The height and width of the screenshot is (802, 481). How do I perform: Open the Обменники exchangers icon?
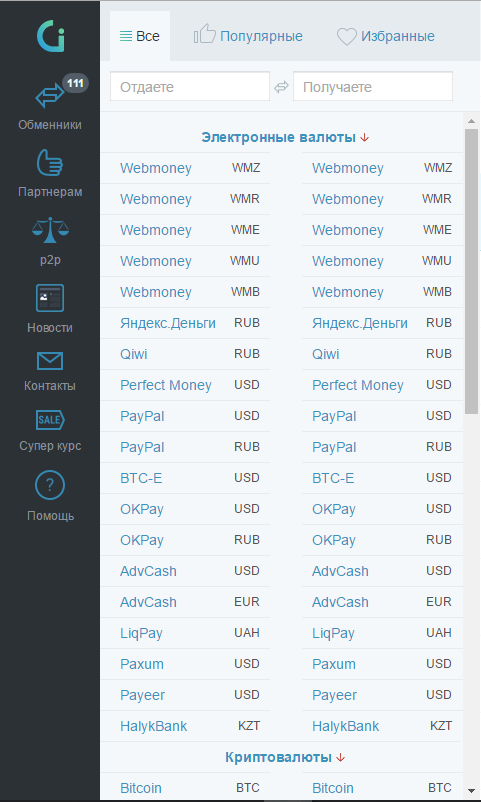point(50,96)
